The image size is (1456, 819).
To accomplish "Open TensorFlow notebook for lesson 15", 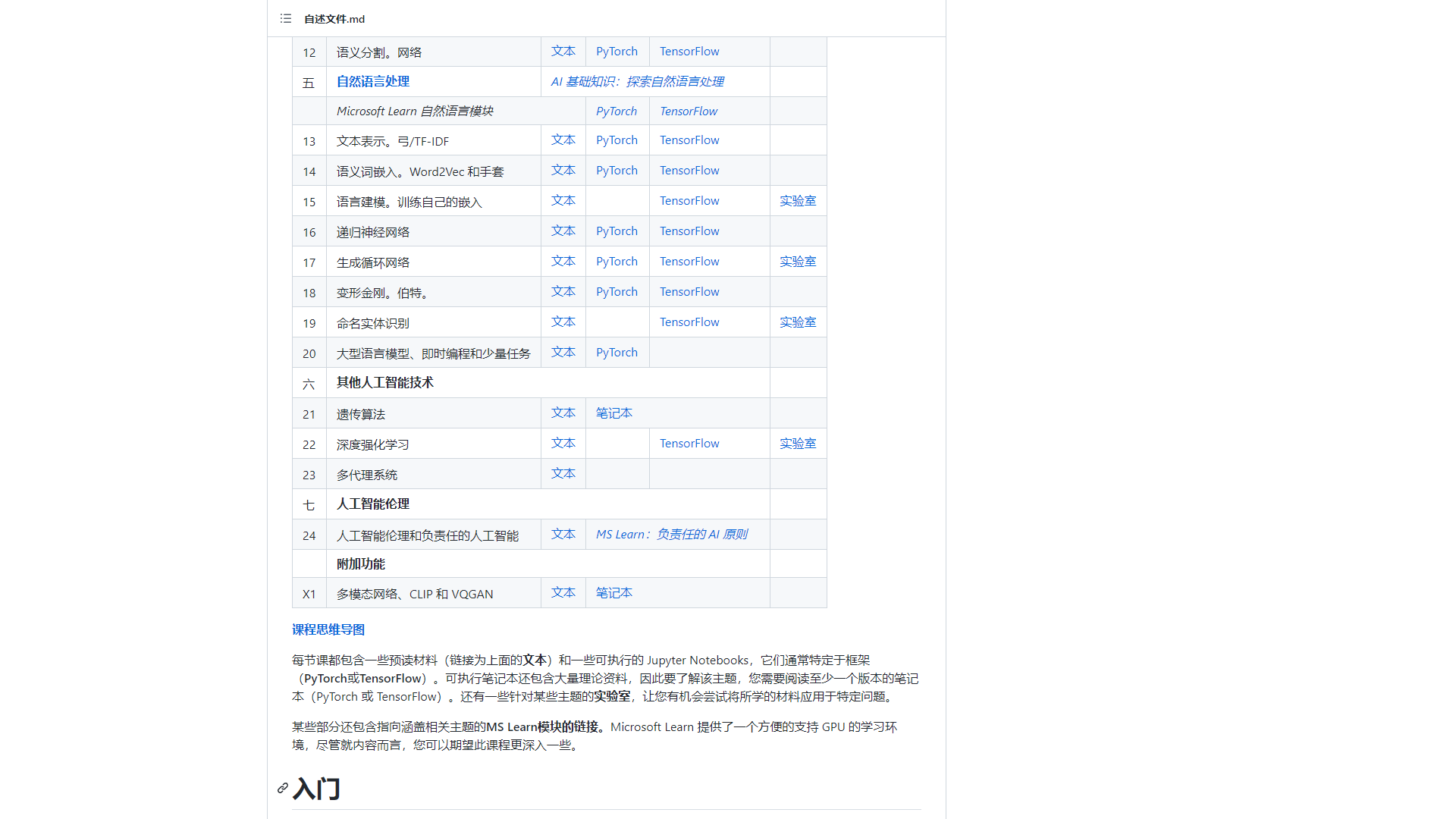I will pyautogui.click(x=689, y=201).
